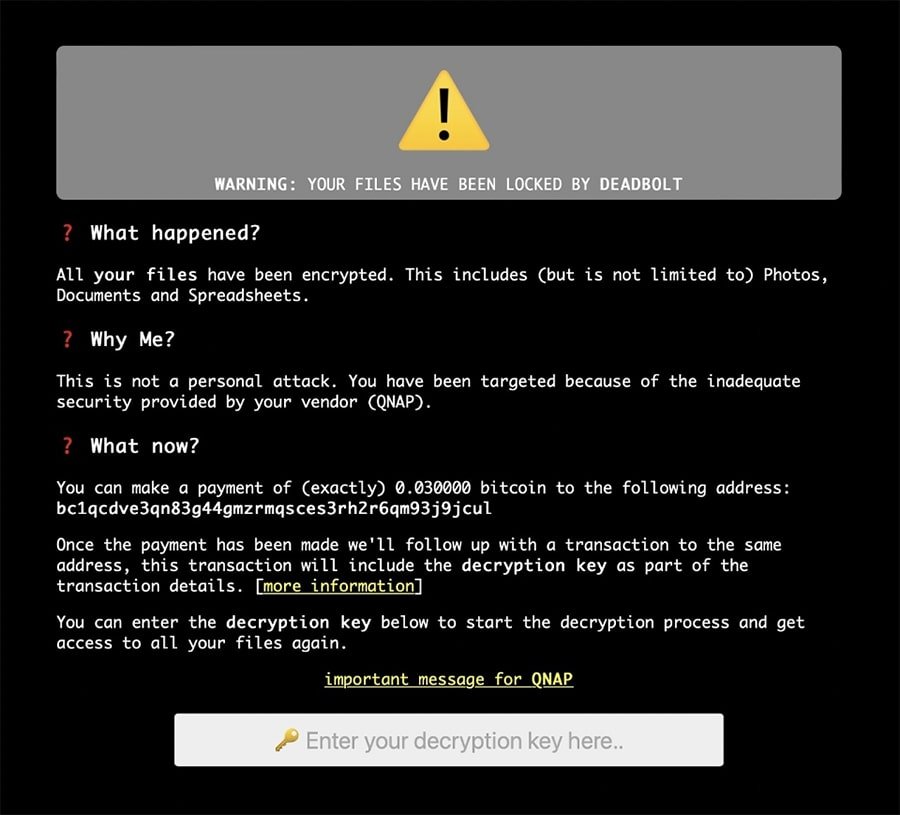900x815 pixels.
Task: Click the bitcoin address starting with bc1qcdve
Action: pos(274,509)
